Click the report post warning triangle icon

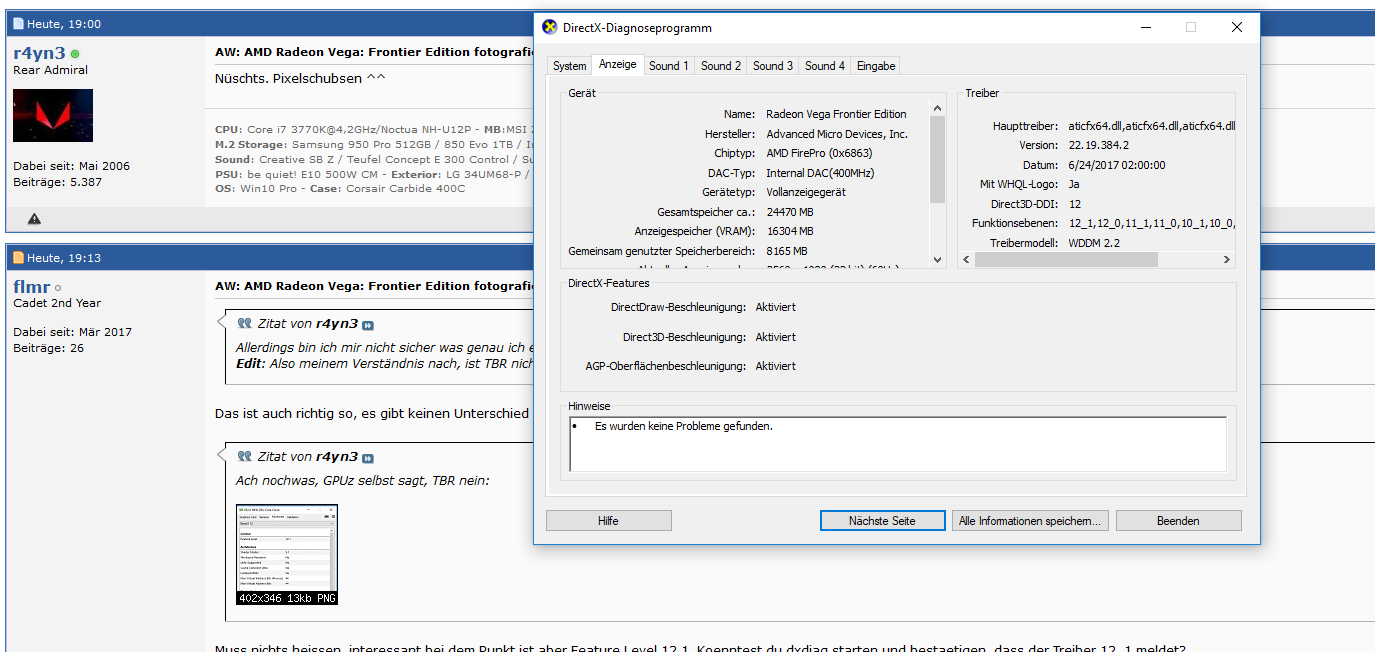(x=34, y=218)
